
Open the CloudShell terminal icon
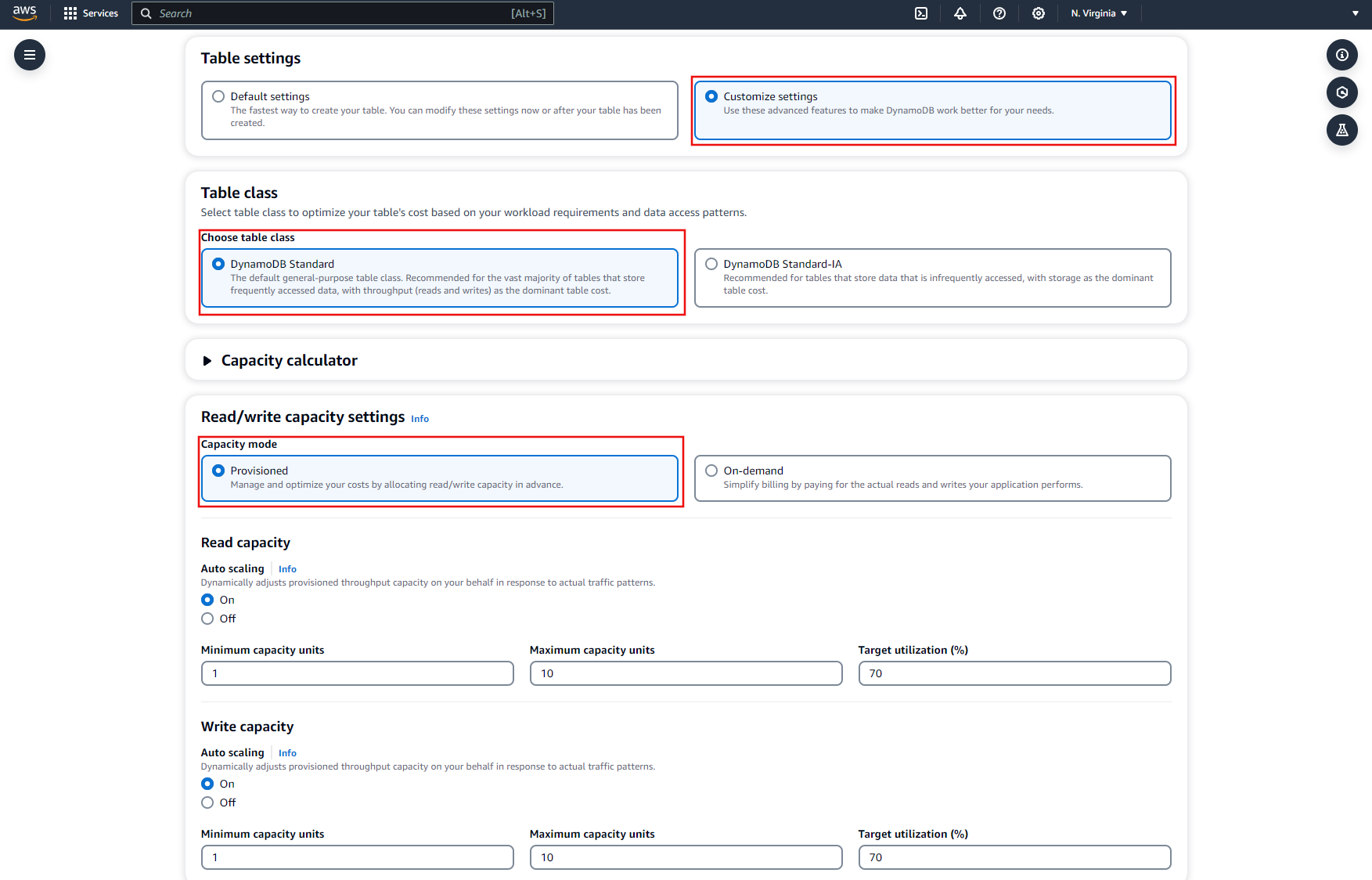tap(921, 13)
